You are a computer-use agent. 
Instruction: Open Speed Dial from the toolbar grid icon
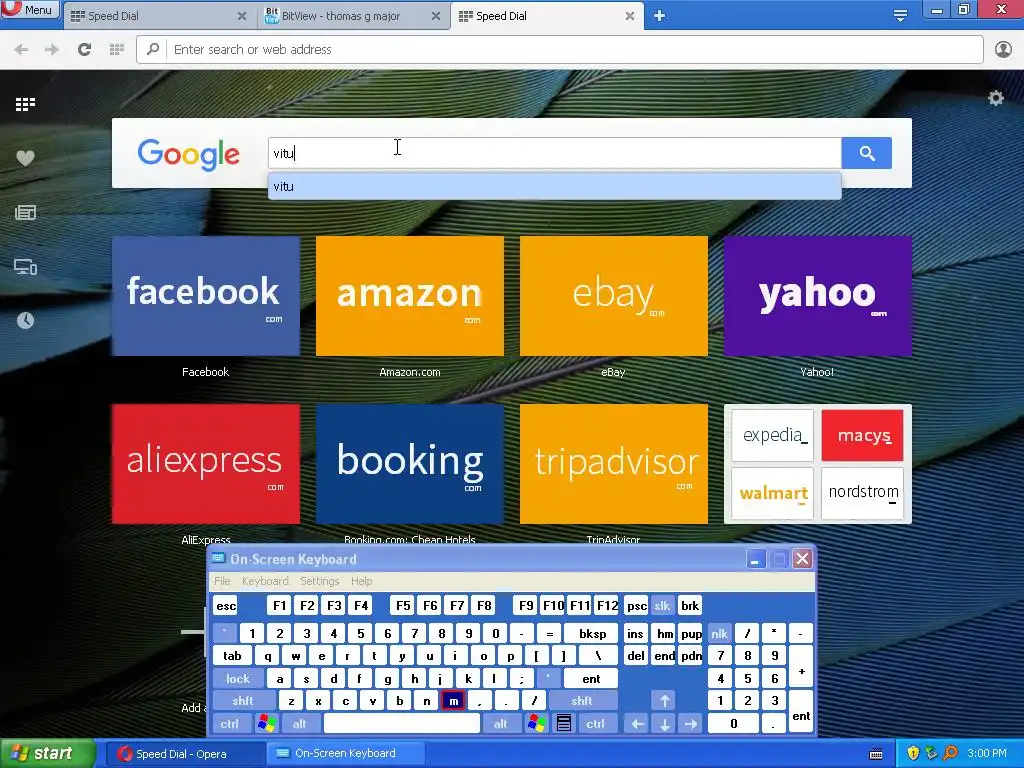tap(117, 50)
